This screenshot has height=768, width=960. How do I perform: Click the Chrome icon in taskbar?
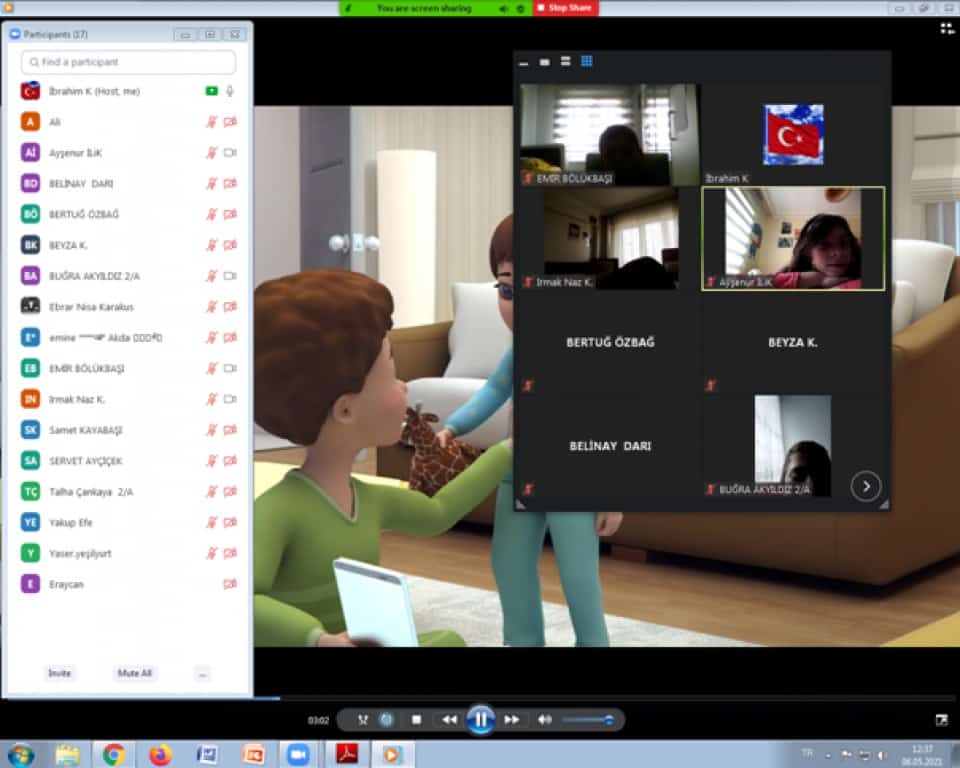[x=114, y=754]
